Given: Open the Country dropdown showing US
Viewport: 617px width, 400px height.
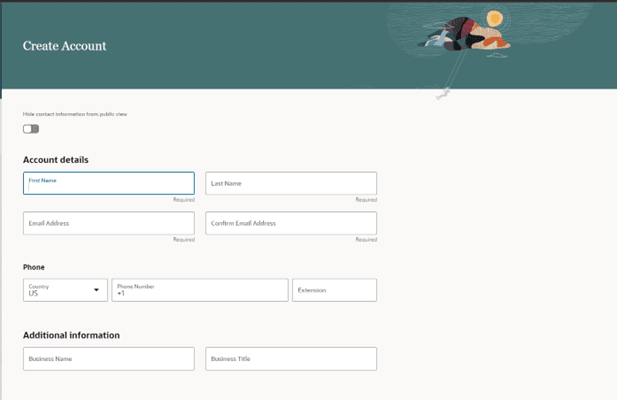Looking at the screenshot, I should (60, 290).
